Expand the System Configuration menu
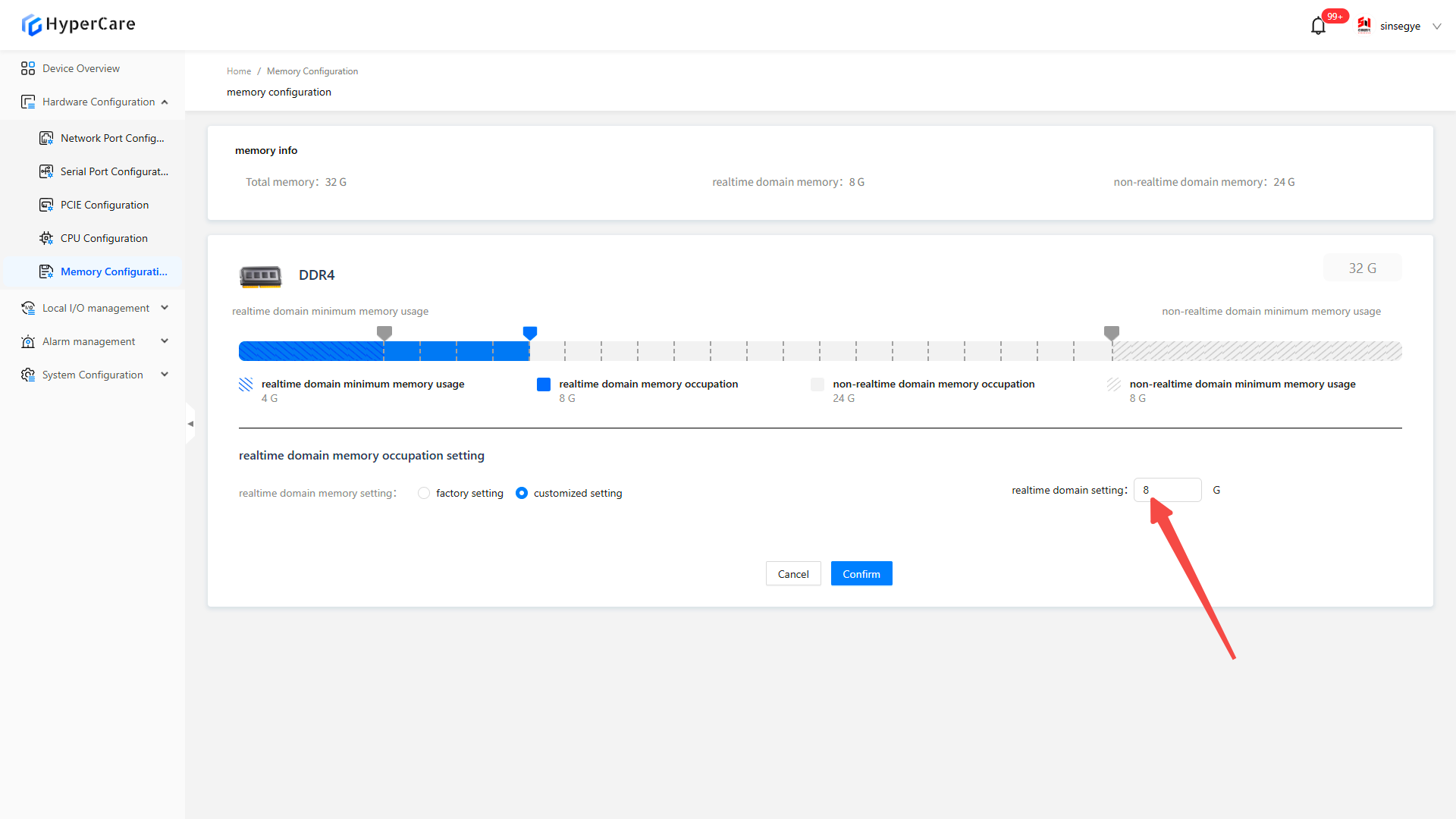The height and width of the screenshot is (819, 1456). [x=165, y=375]
